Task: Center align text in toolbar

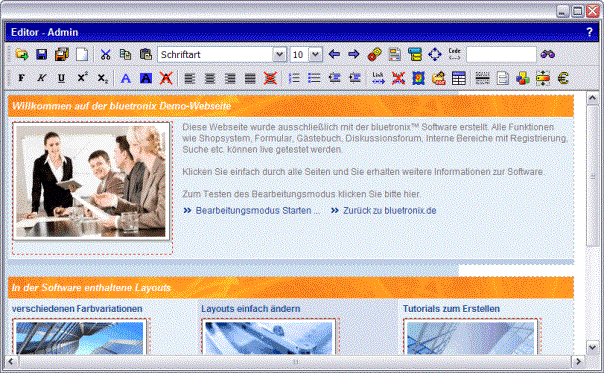Action: coord(210,78)
